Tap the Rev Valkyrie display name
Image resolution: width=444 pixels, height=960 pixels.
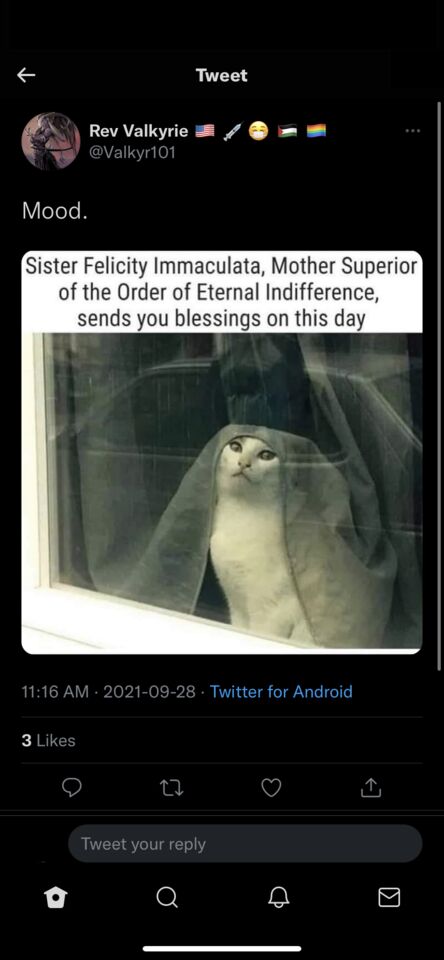click(x=138, y=130)
